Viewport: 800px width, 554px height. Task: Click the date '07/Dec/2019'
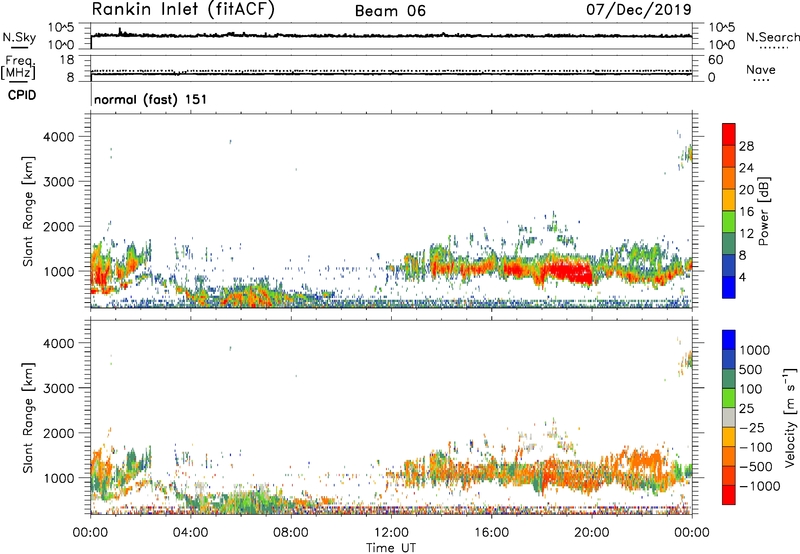click(638, 9)
